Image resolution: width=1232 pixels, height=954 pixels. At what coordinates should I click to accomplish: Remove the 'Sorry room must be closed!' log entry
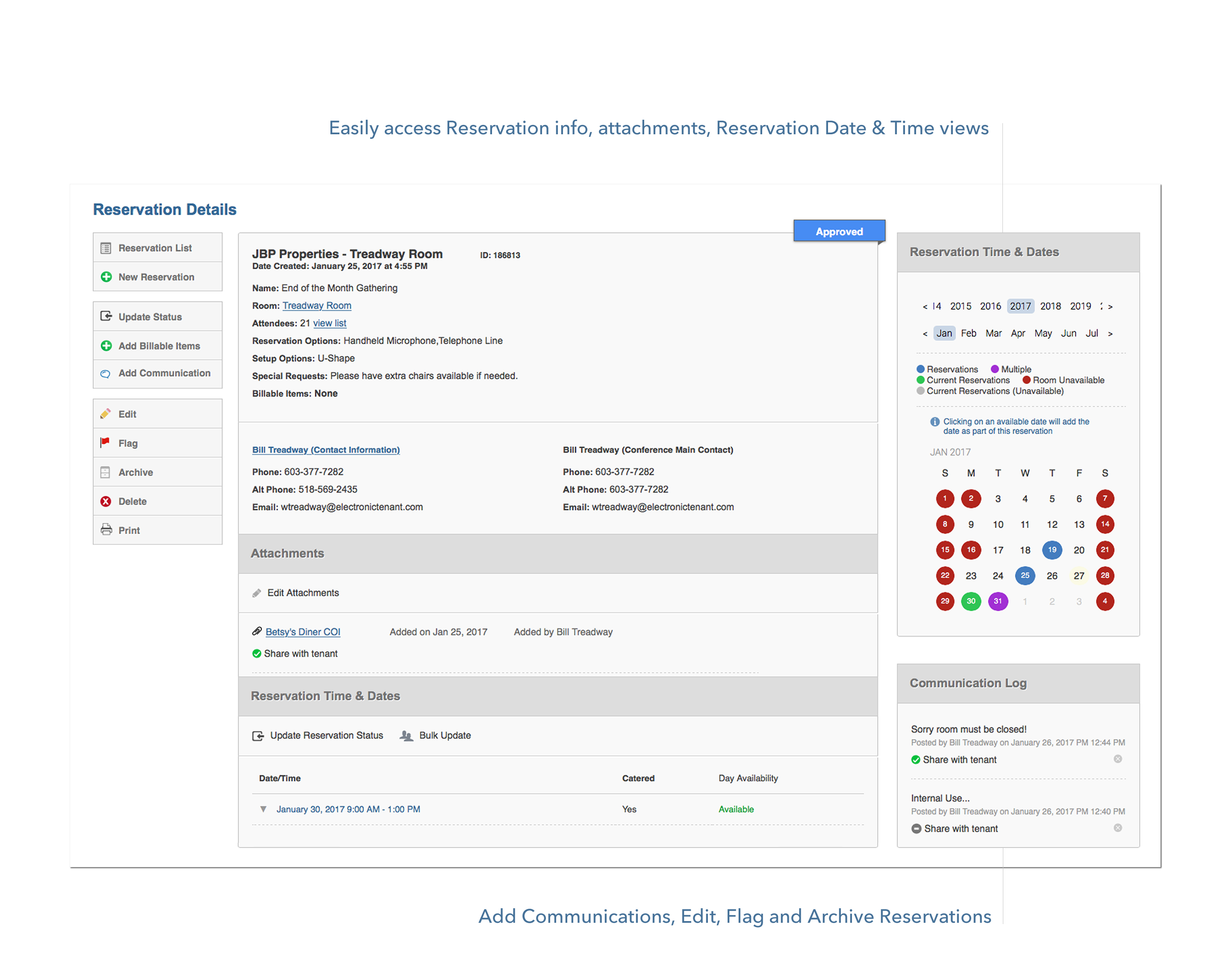1117,759
